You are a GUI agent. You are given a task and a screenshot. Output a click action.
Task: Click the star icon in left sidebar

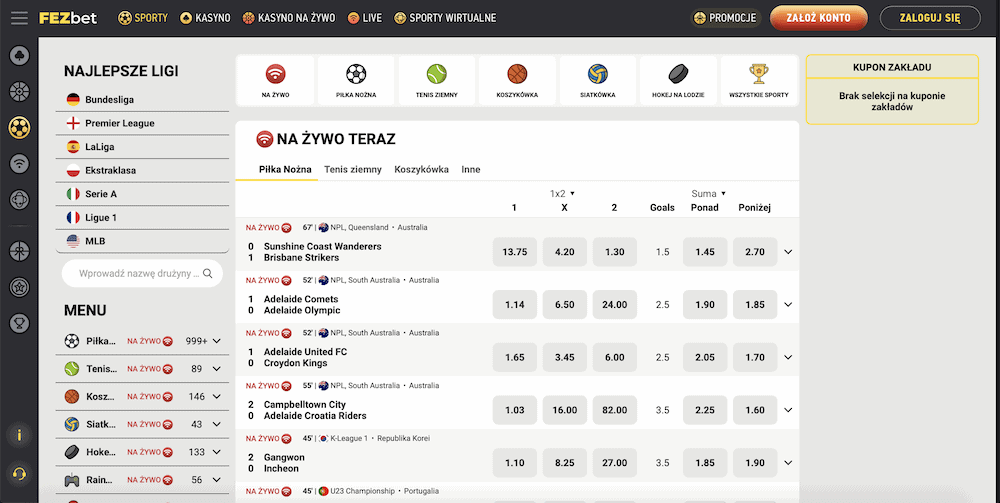(19, 287)
